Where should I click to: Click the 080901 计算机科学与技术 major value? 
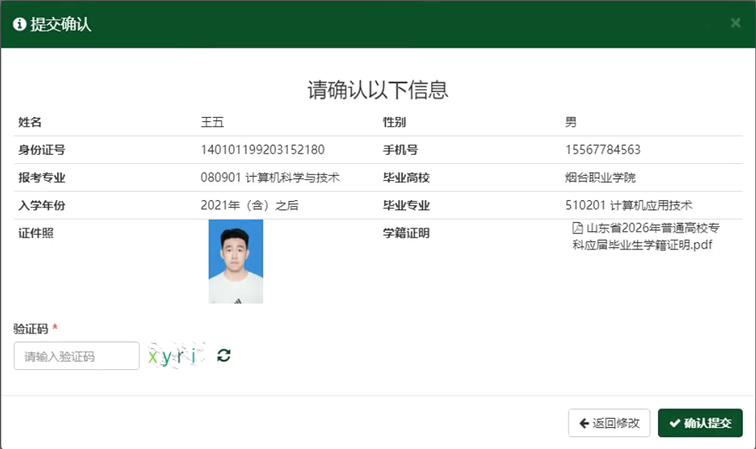point(271,177)
